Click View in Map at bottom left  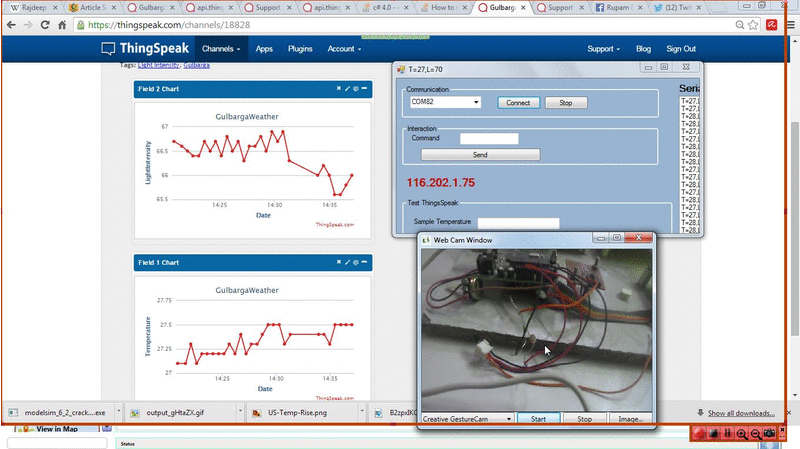click(57, 429)
